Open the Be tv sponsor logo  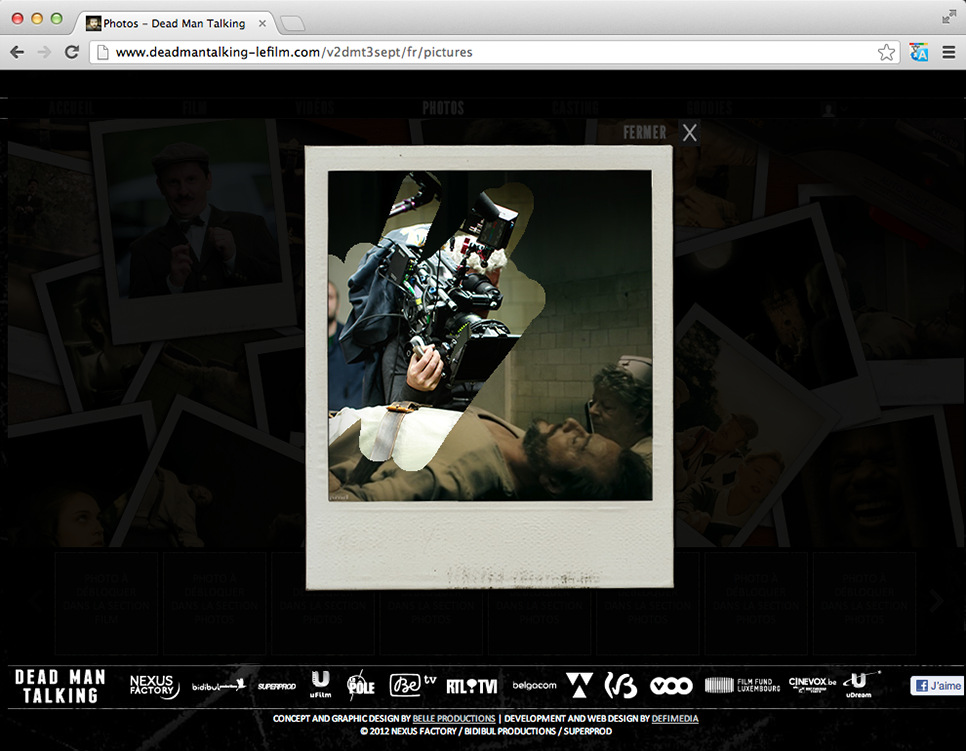[x=412, y=685]
